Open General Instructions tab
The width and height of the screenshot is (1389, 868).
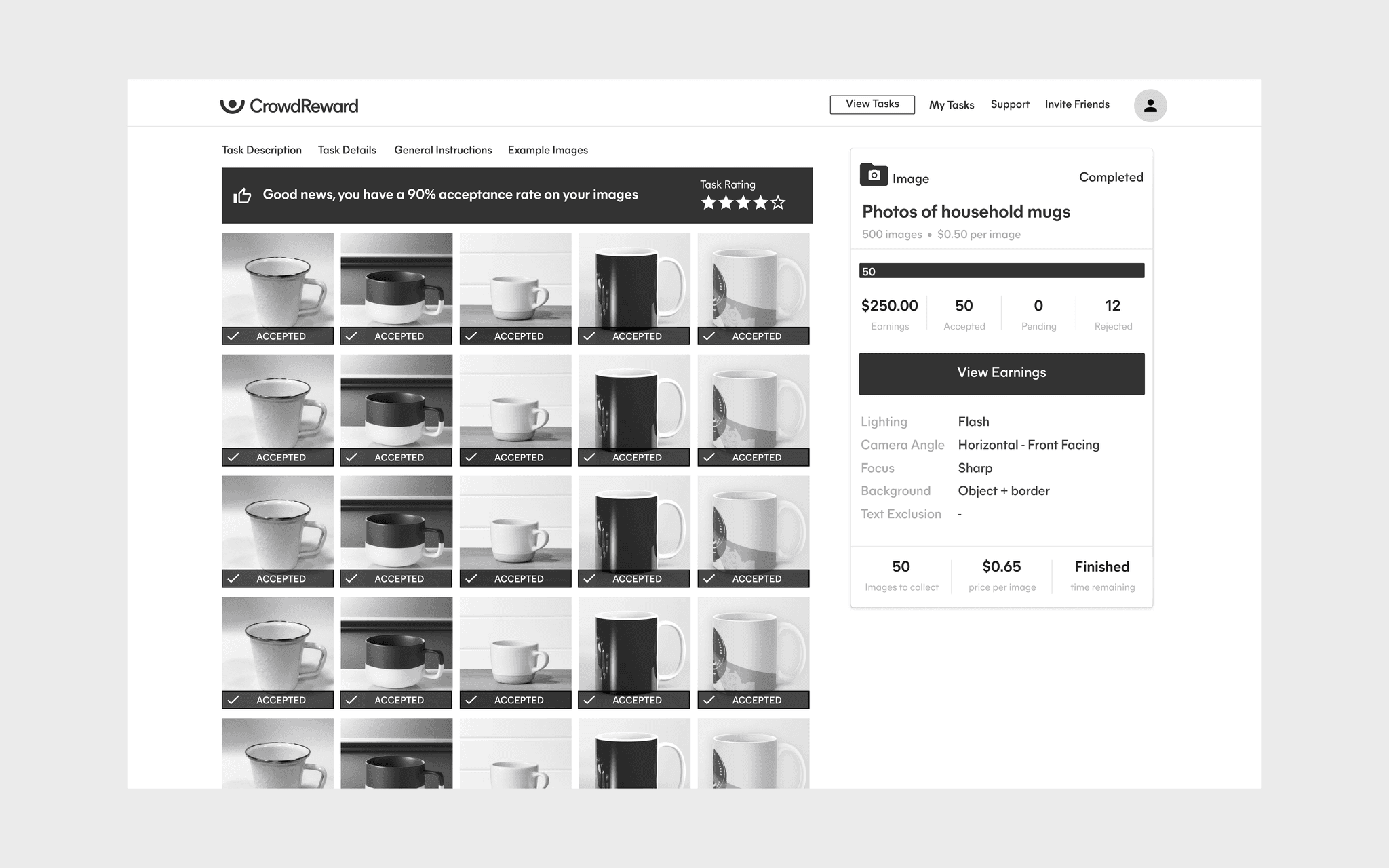[x=443, y=150]
